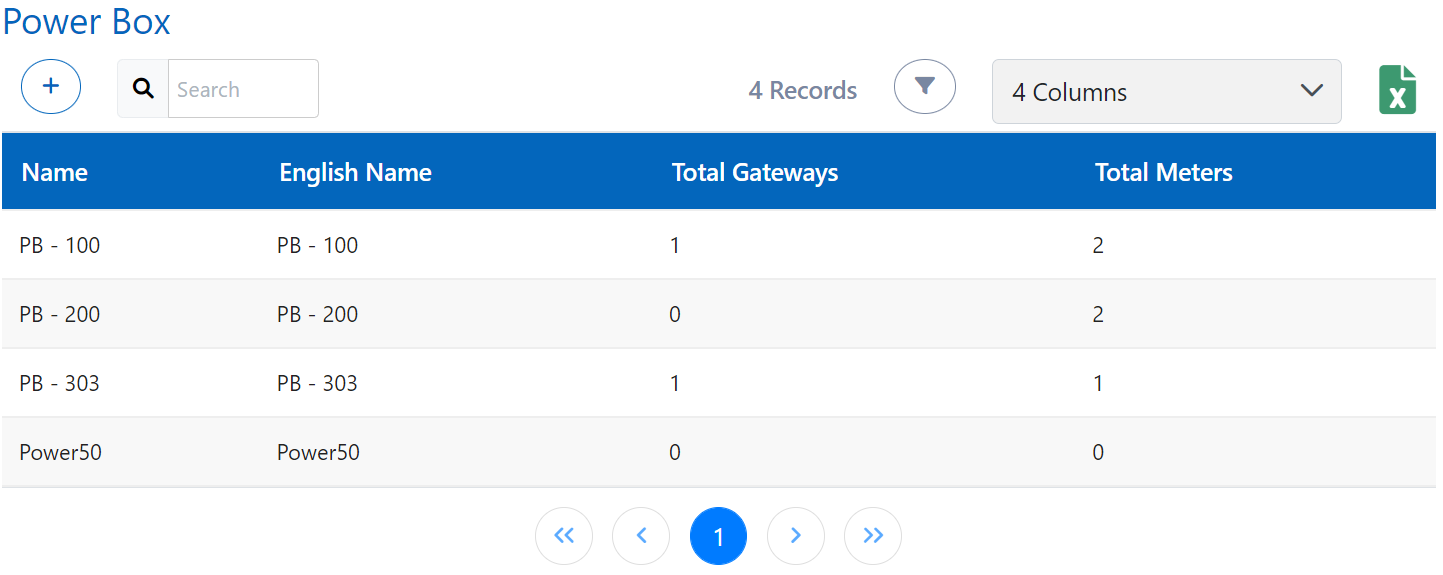This screenshot has width=1443, height=575.
Task: Go to the first page of results
Action: (x=564, y=536)
